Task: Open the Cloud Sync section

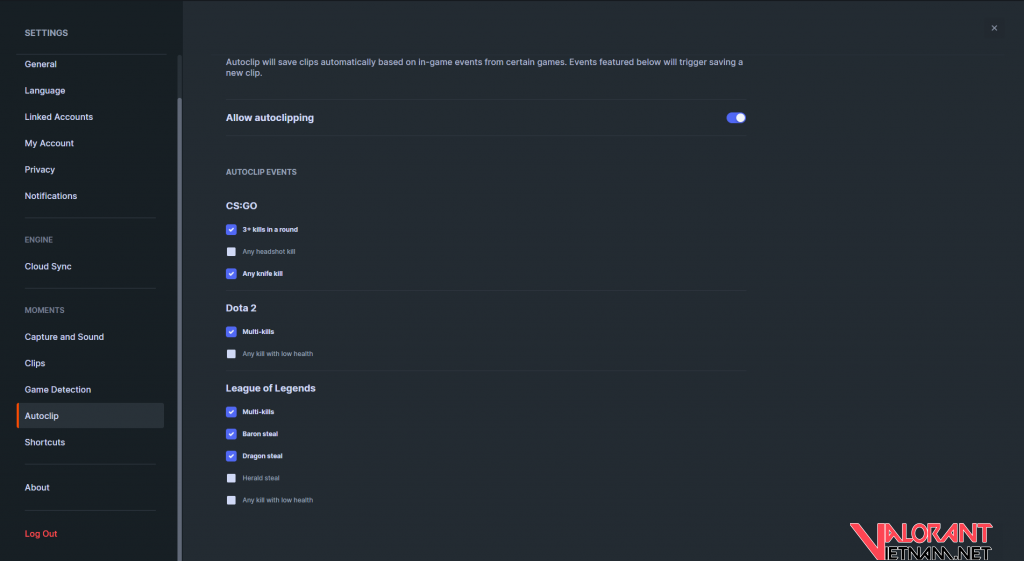Action: coord(48,267)
